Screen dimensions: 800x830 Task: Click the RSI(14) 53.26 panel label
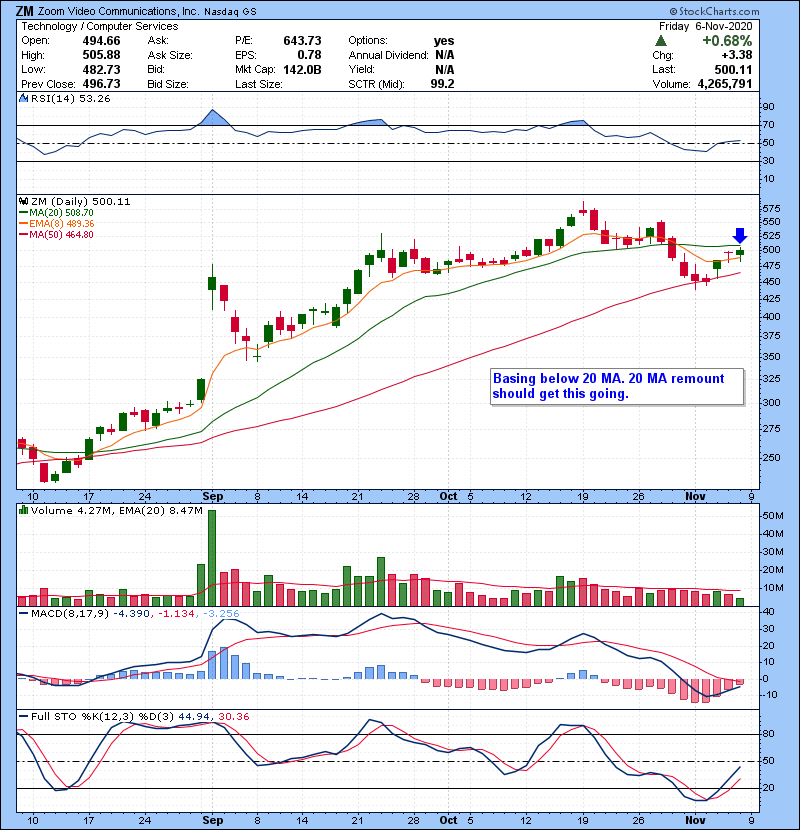(x=70, y=98)
